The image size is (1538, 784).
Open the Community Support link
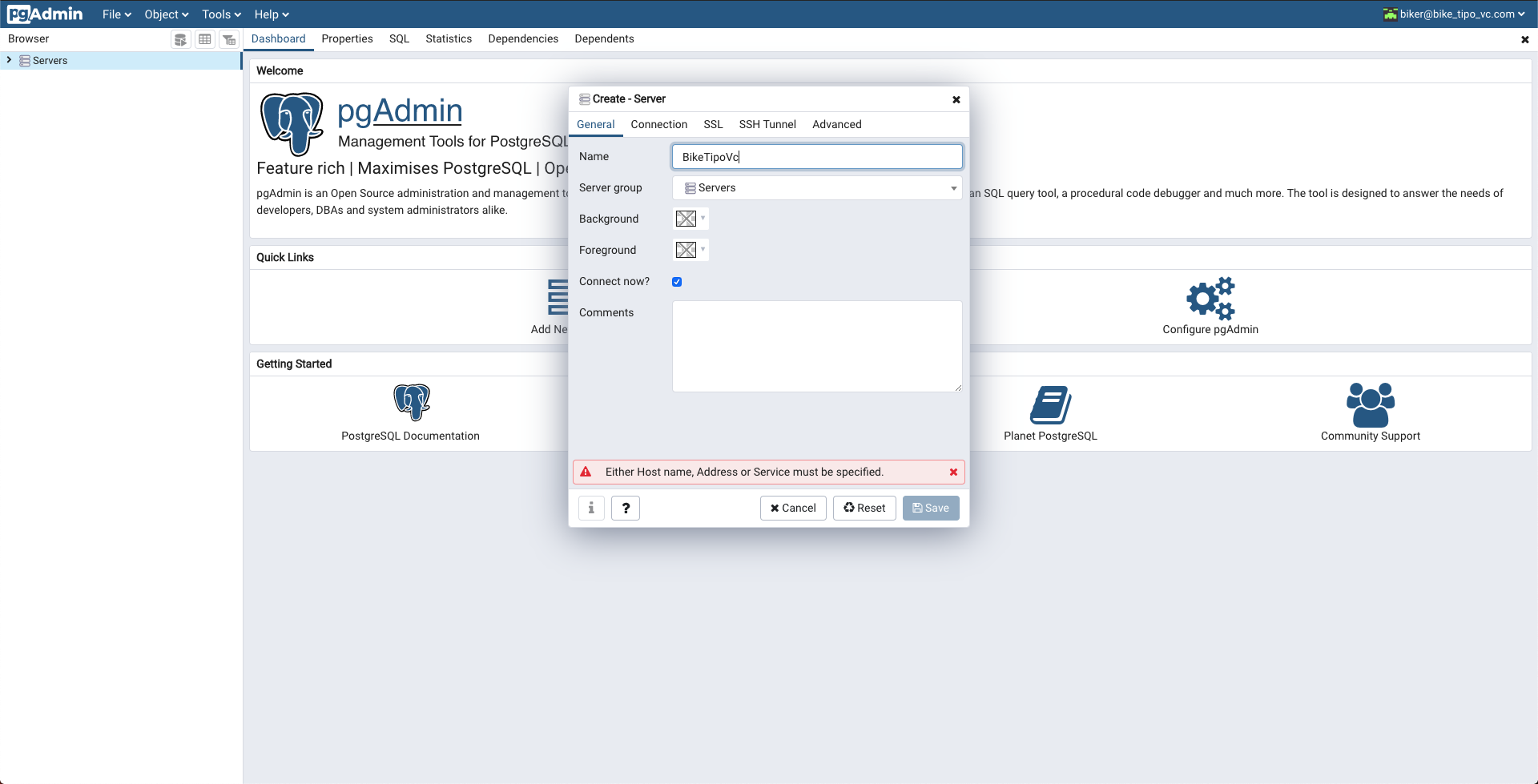[x=1371, y=436]
